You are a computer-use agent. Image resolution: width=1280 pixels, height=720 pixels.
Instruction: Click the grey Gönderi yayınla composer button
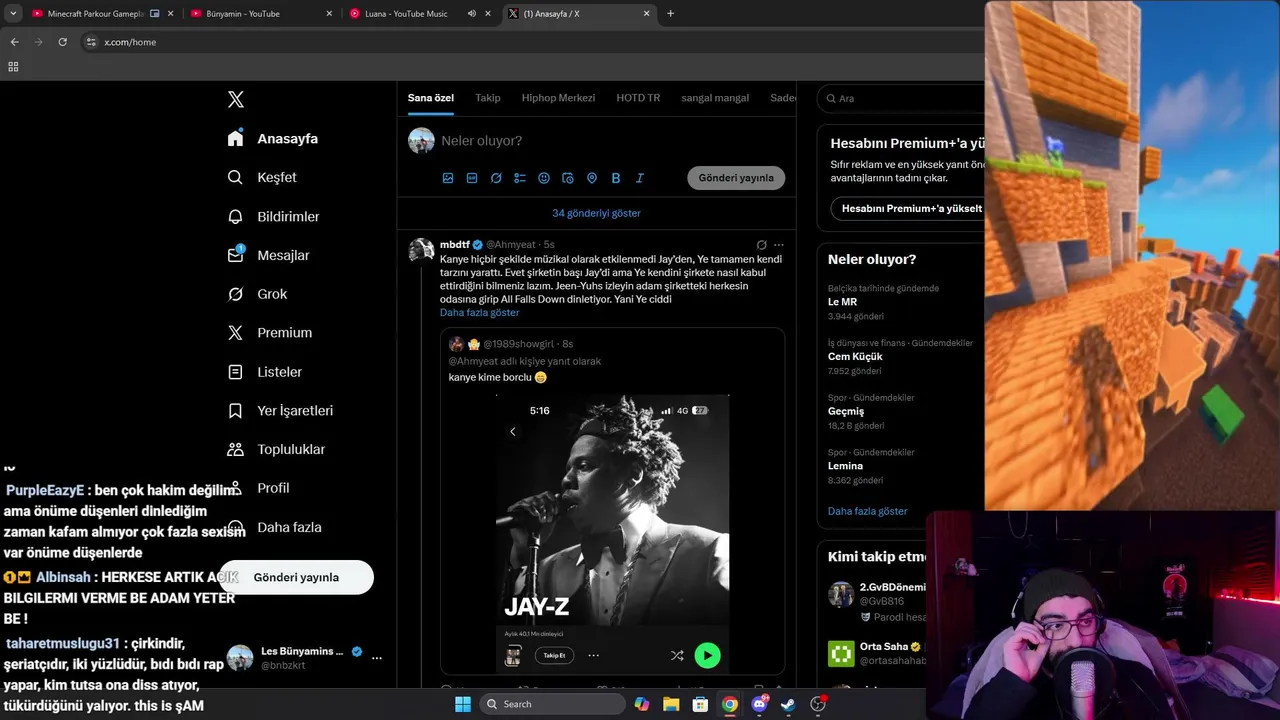coord(736,178)
